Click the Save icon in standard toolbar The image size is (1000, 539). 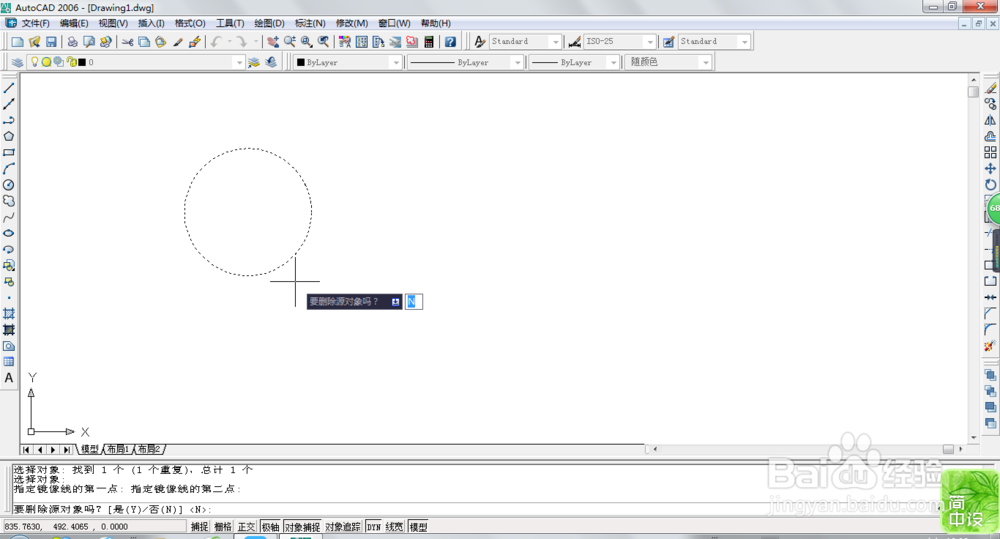[x=51, y=41]
